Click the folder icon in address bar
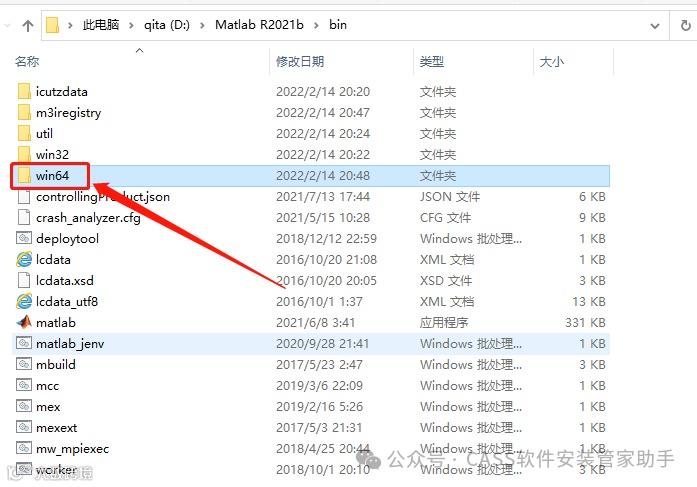The height and width of the screenshot is (487, 697). coord(53,25)
